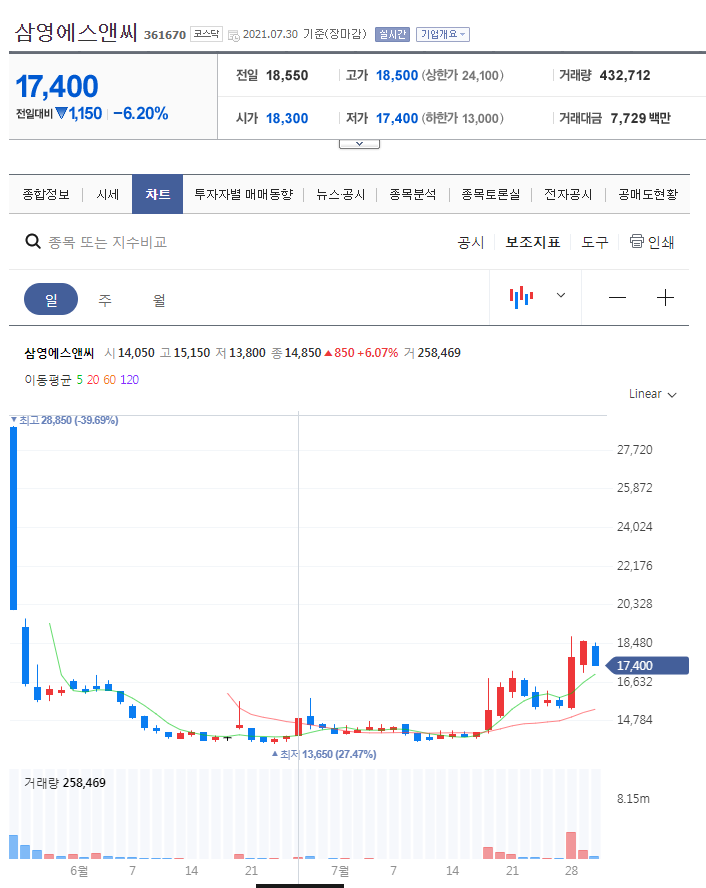Click the 삼영에스앤씨 stock title
The width and height of the screenshot is (706, 888).
(x=76, y=32)
